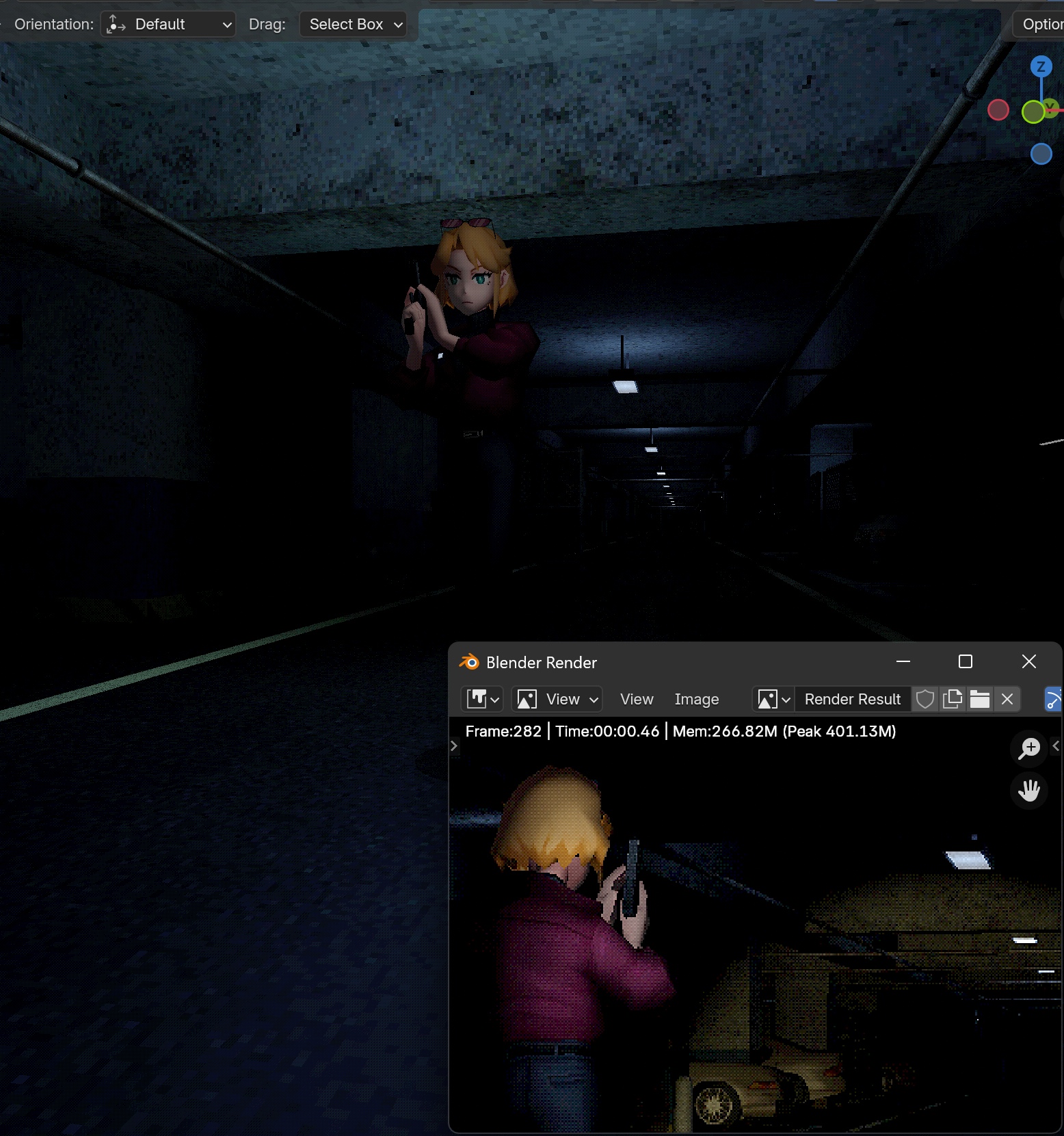Click the new image duplicate icon
The width and height of the screenshot is (1064, 1136).
point(952,699)
